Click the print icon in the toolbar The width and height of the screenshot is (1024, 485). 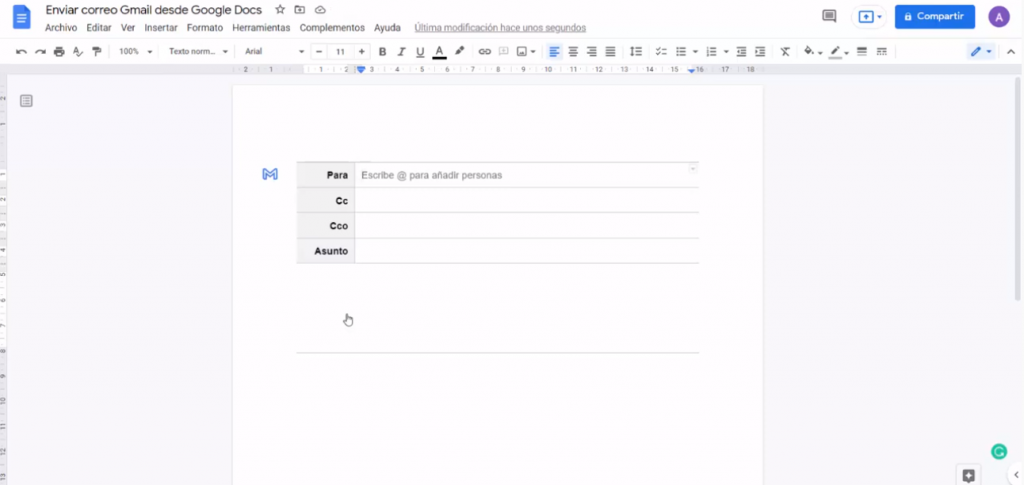pyautogui.click(x=59, y=51)
